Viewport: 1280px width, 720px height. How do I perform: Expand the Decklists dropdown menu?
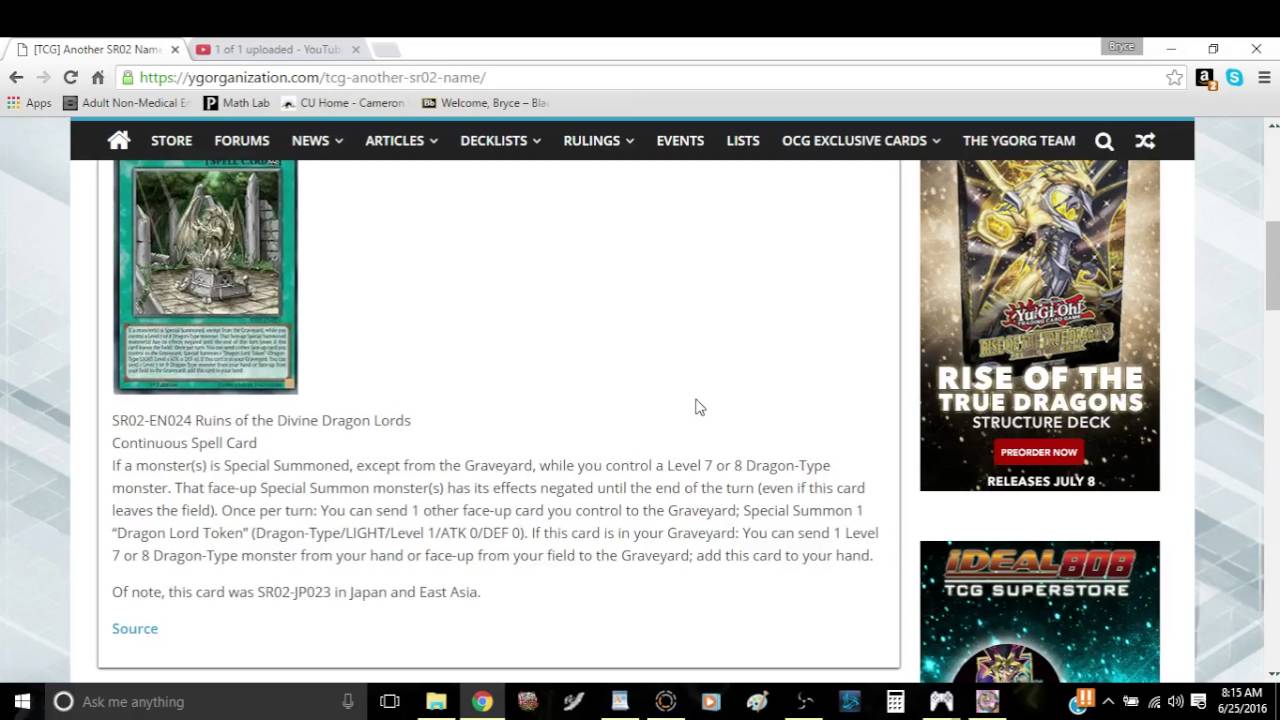(500, 141)
